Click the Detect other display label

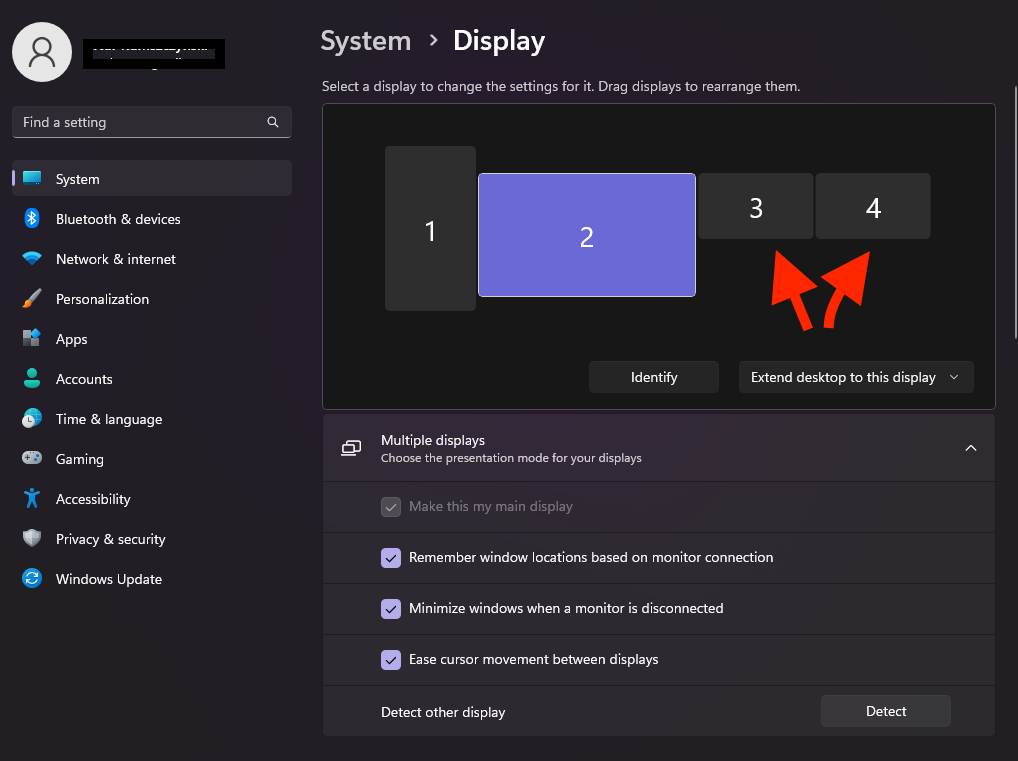(443, 712)
